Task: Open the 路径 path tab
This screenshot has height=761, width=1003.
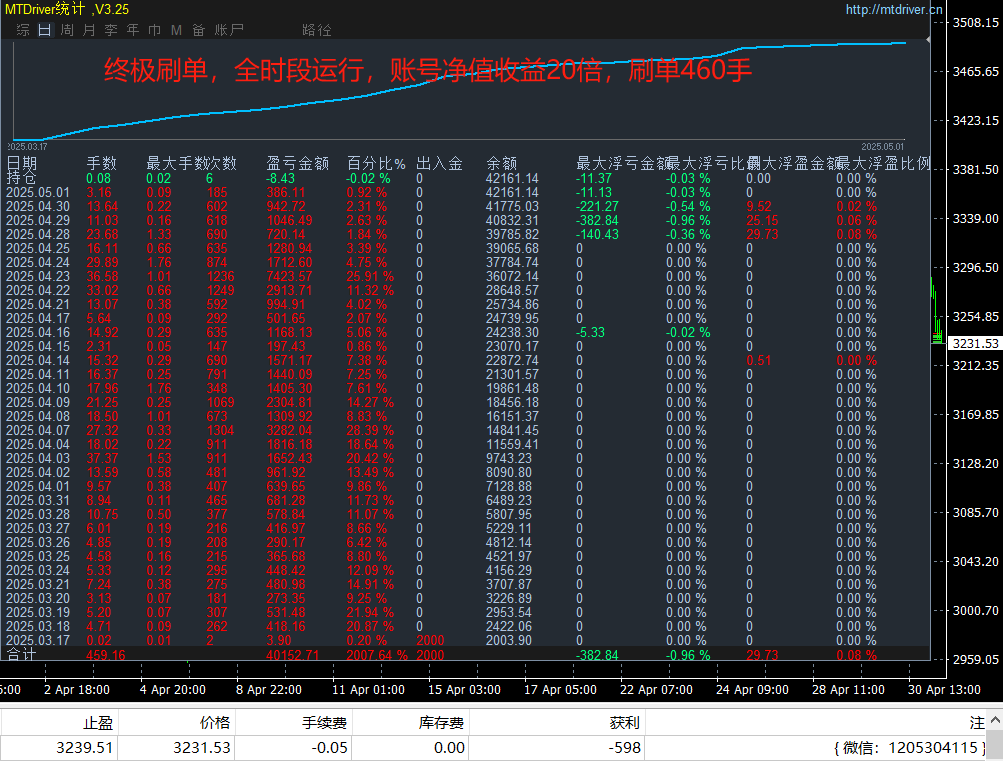Action: (x=317, y=30)
